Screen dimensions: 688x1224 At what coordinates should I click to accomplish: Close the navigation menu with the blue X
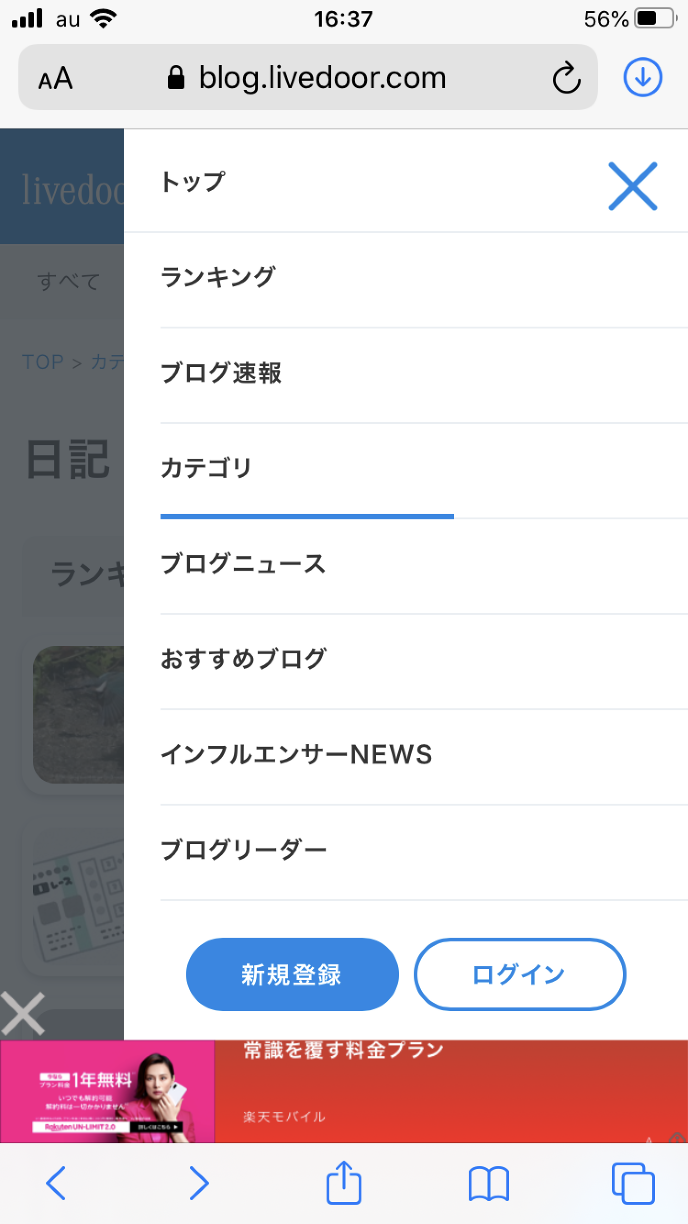pos(632,186)
